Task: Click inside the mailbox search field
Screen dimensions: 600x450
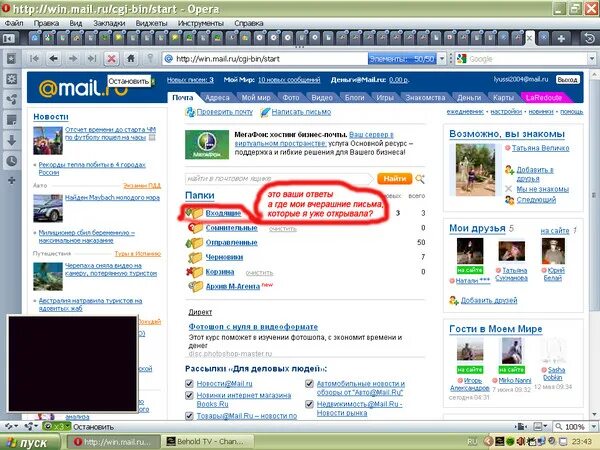Action: tap(279, 179)
